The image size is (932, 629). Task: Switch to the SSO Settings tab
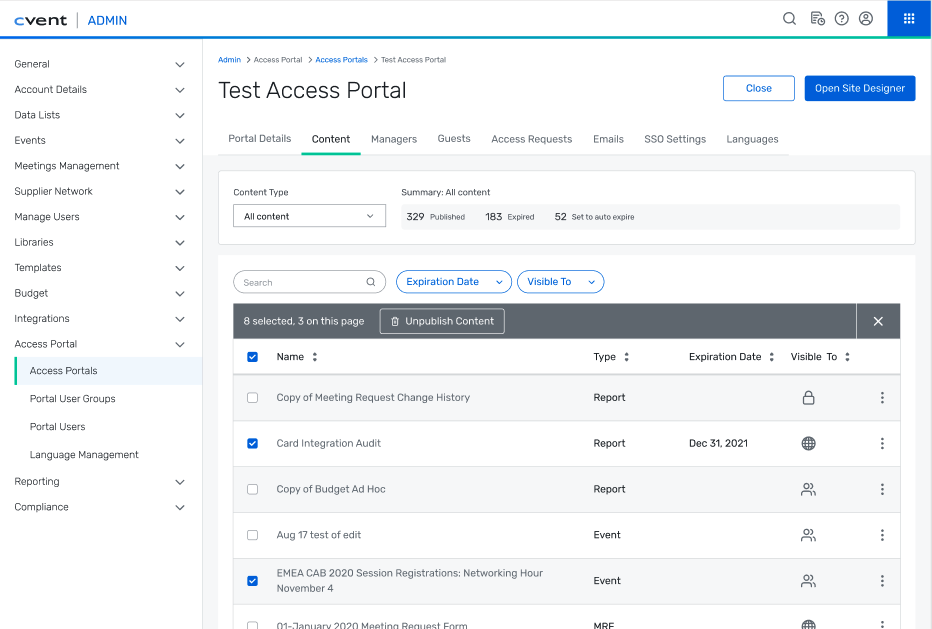pos(675,139)
